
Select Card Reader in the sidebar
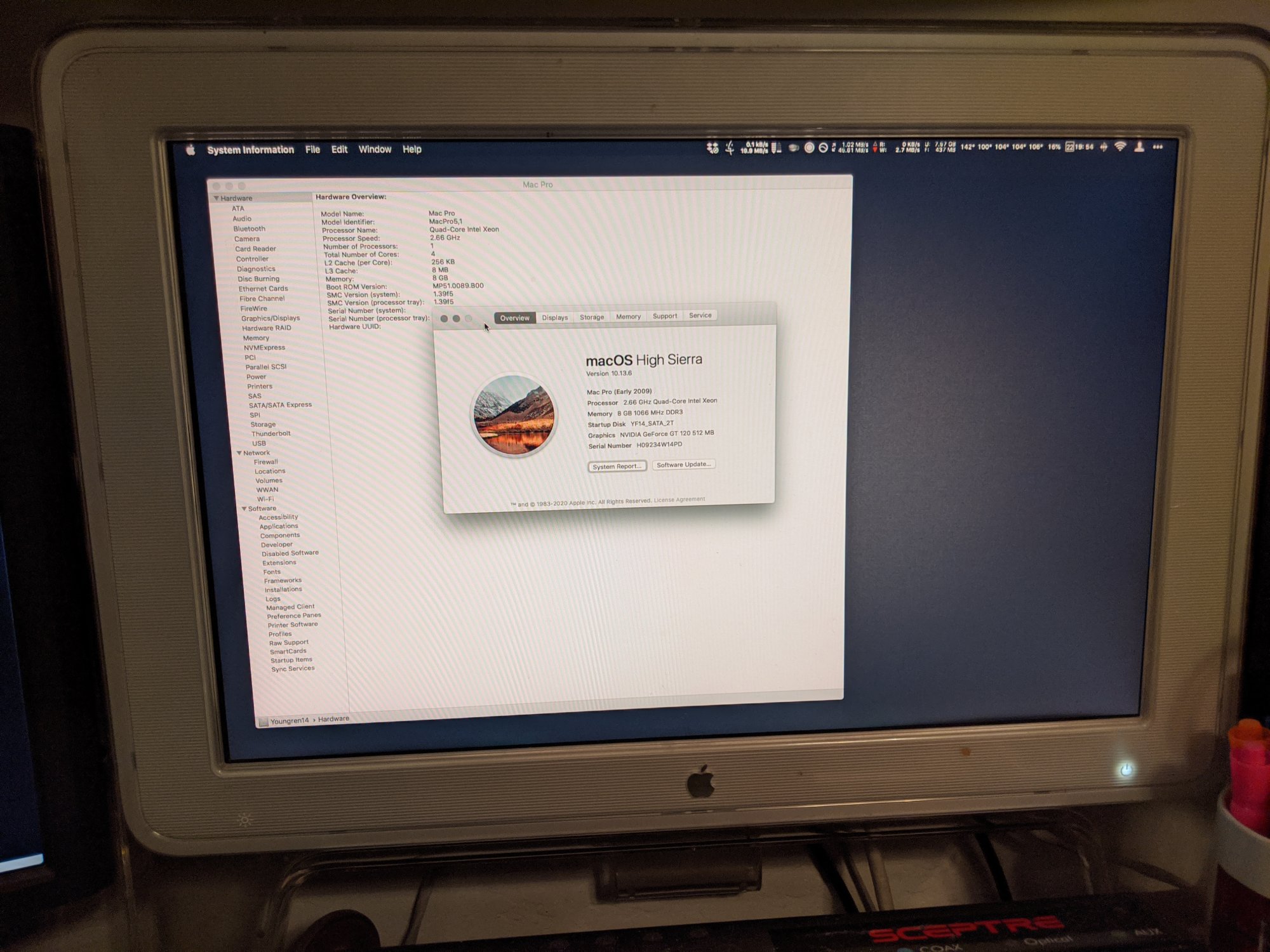click(x=255, y=249)
